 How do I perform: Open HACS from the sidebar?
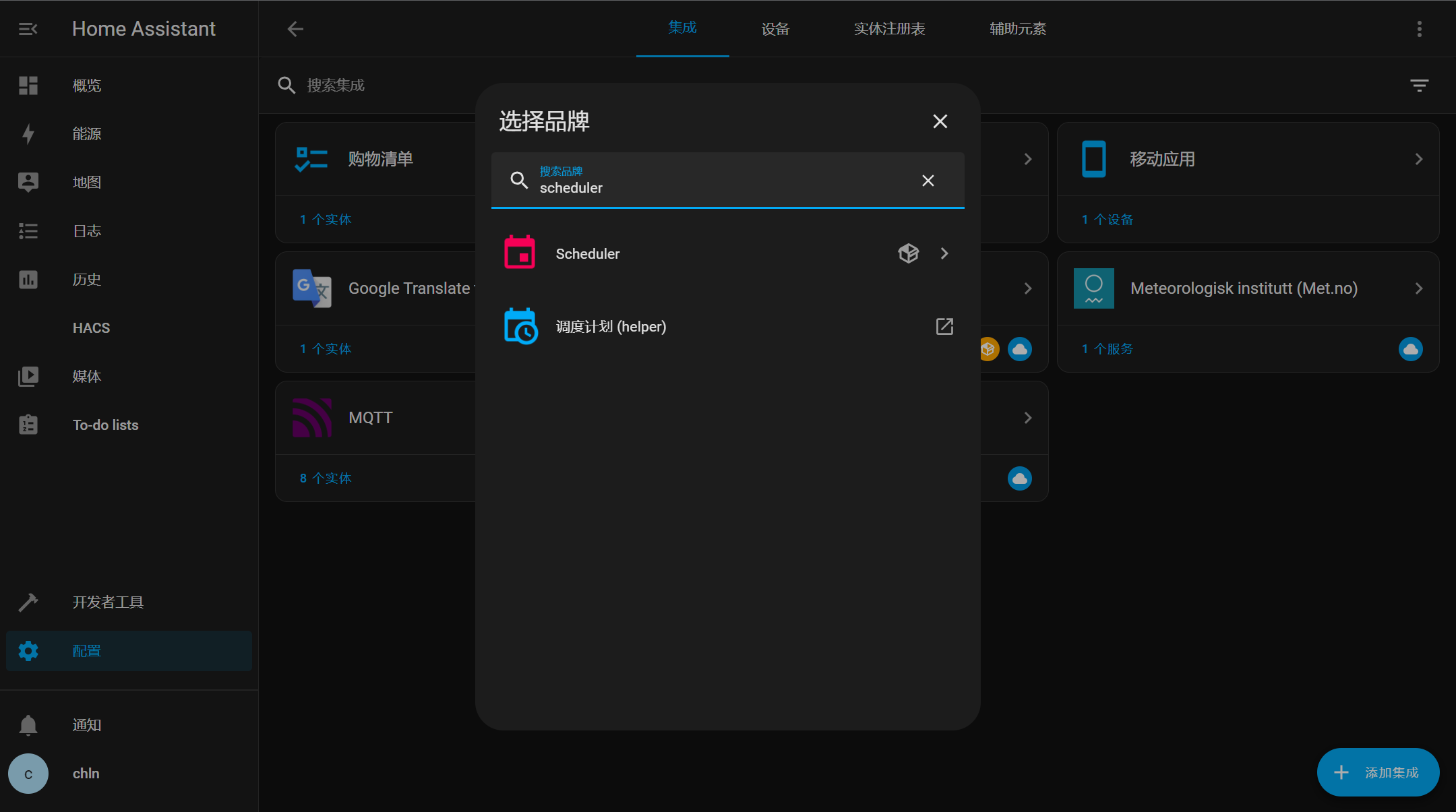pos(91,328)
